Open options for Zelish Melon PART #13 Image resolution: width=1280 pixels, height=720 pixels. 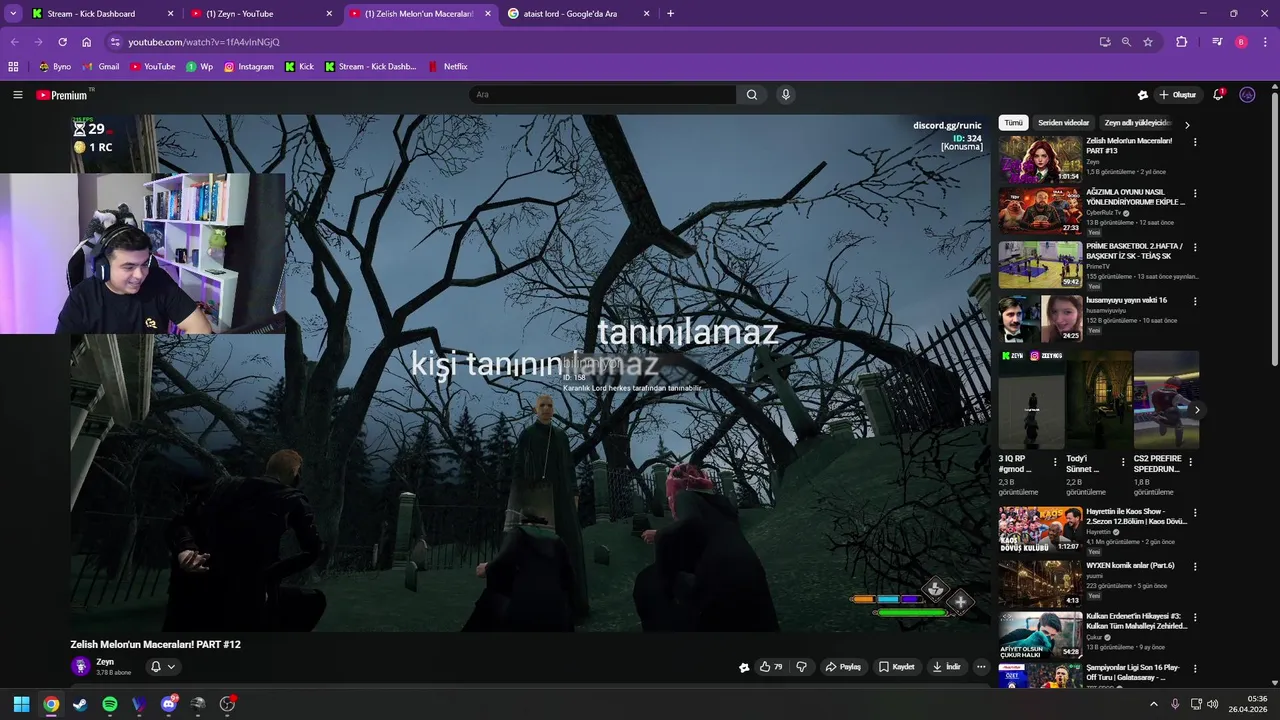point(1195,142)
